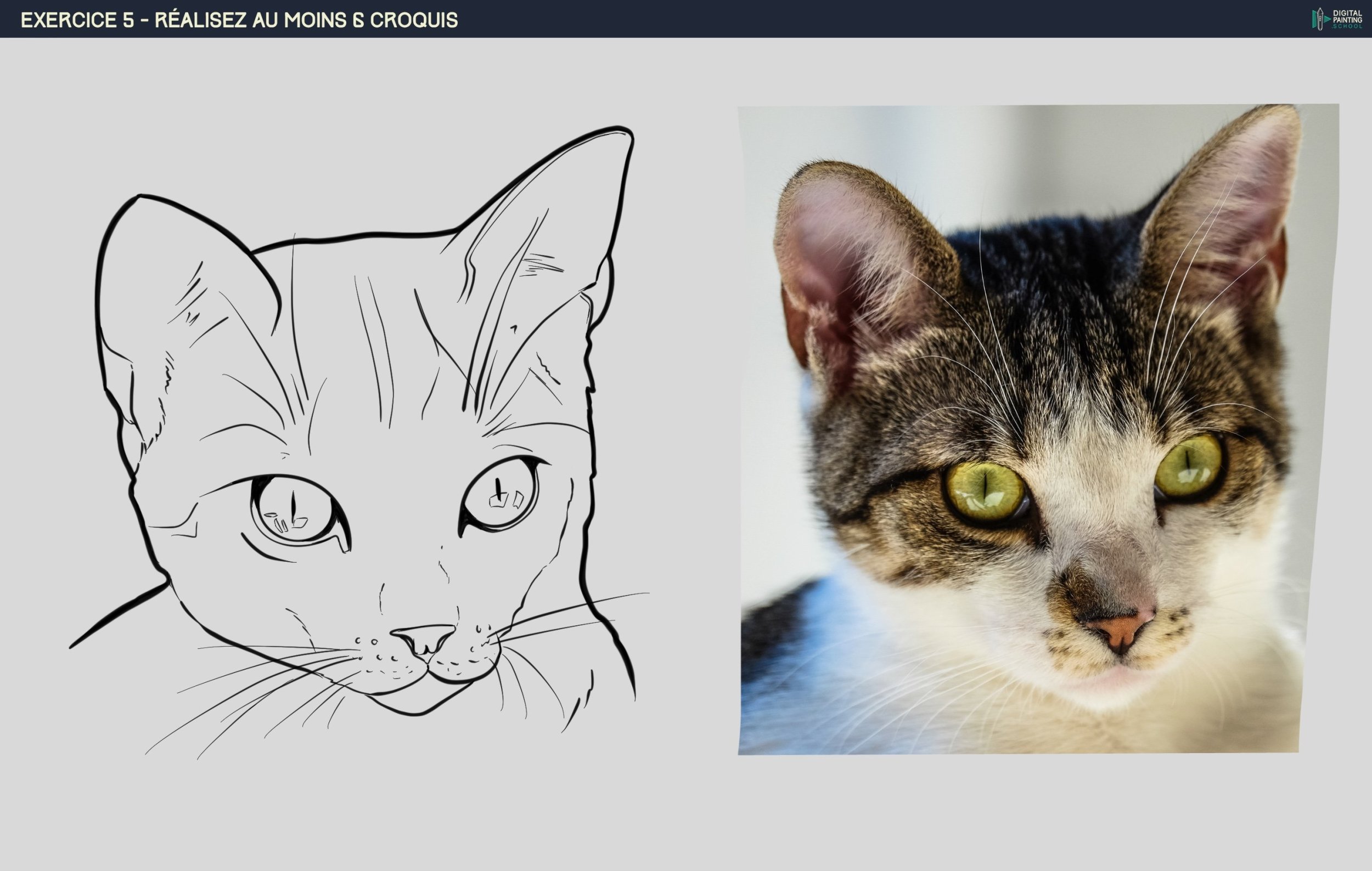Screen dimensions: 1372x871
Task: Click the sketched cat's nose
Action: [424, 636]
